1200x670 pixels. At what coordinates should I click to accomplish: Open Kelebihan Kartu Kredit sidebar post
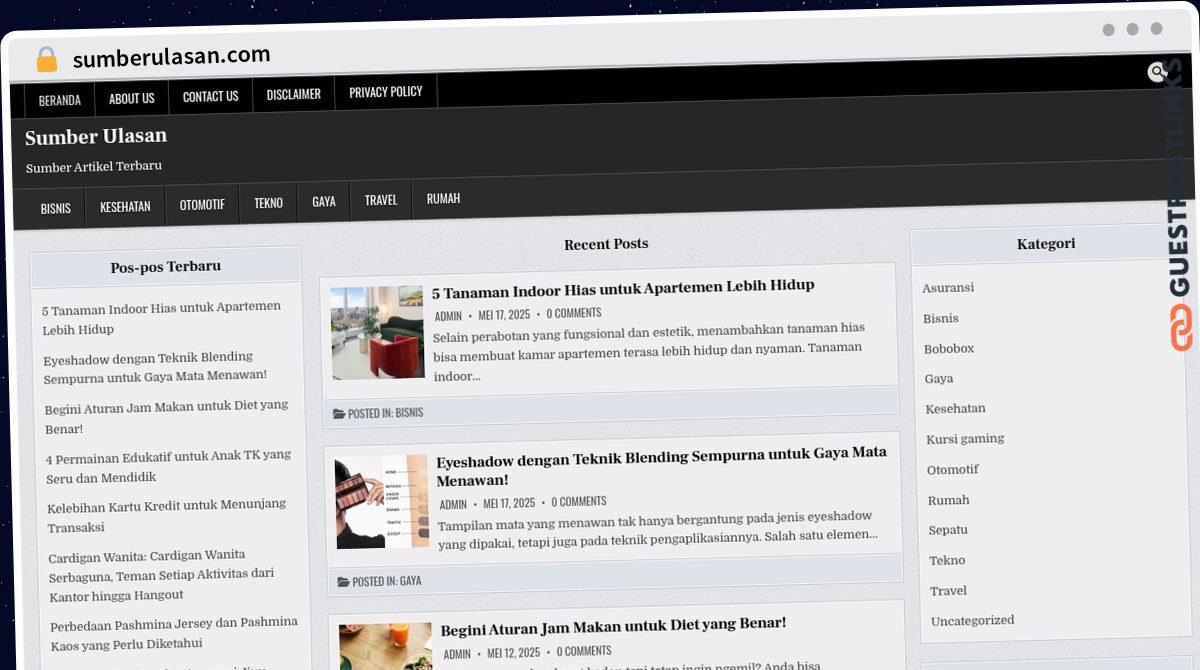(x=167, y=516)
